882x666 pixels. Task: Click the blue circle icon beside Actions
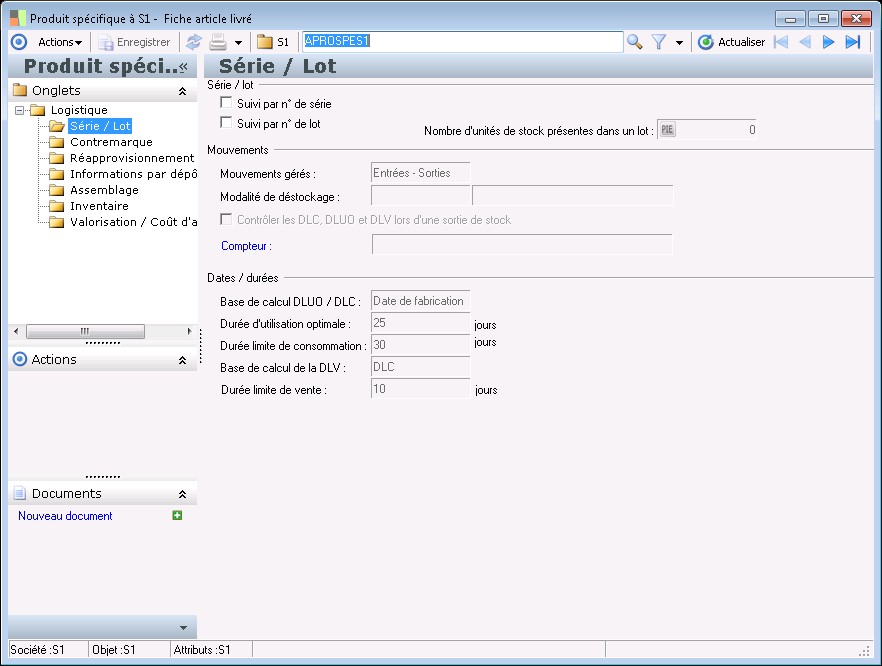[19, 42]
